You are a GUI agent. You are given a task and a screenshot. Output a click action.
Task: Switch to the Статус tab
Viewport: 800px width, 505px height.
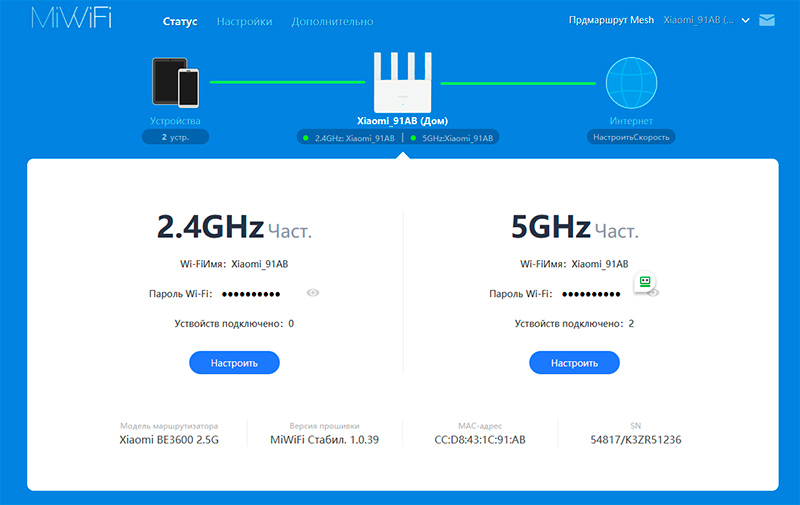point(180,21)
